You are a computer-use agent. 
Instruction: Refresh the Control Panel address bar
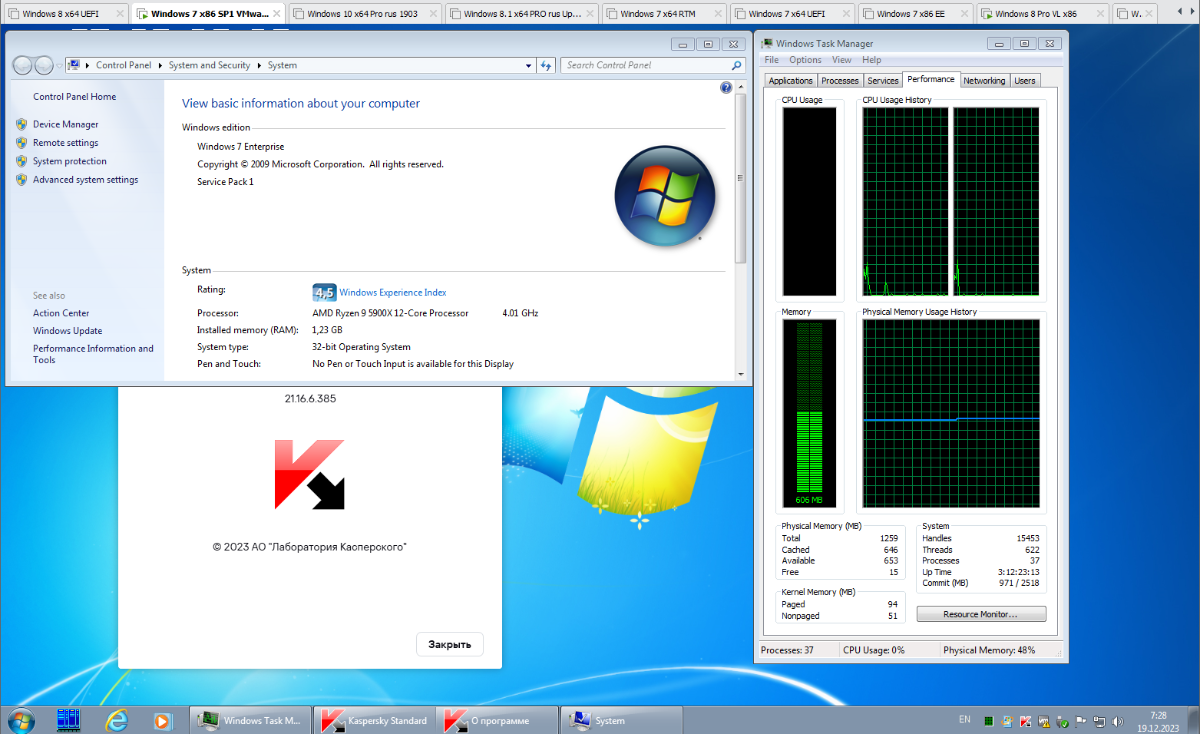tap(547, 65)
